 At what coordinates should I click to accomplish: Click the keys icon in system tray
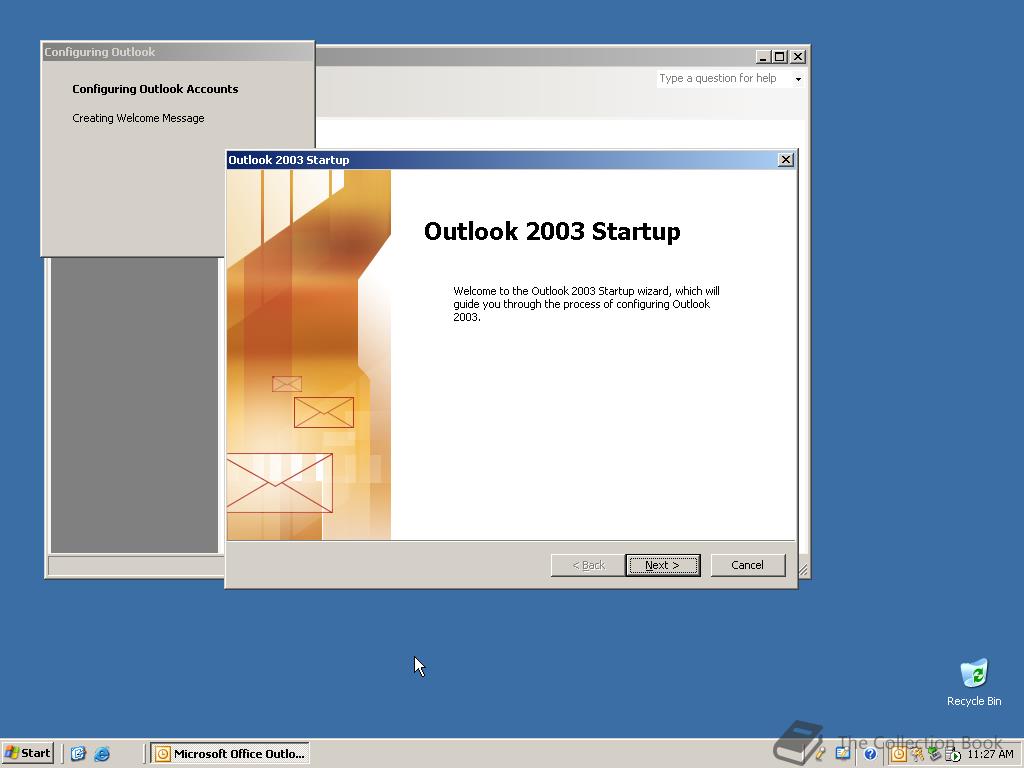(x=918, y=754)
